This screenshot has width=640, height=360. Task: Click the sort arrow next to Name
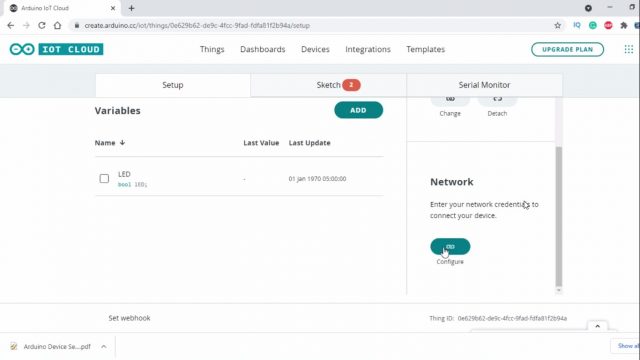(x=122, y=142)
